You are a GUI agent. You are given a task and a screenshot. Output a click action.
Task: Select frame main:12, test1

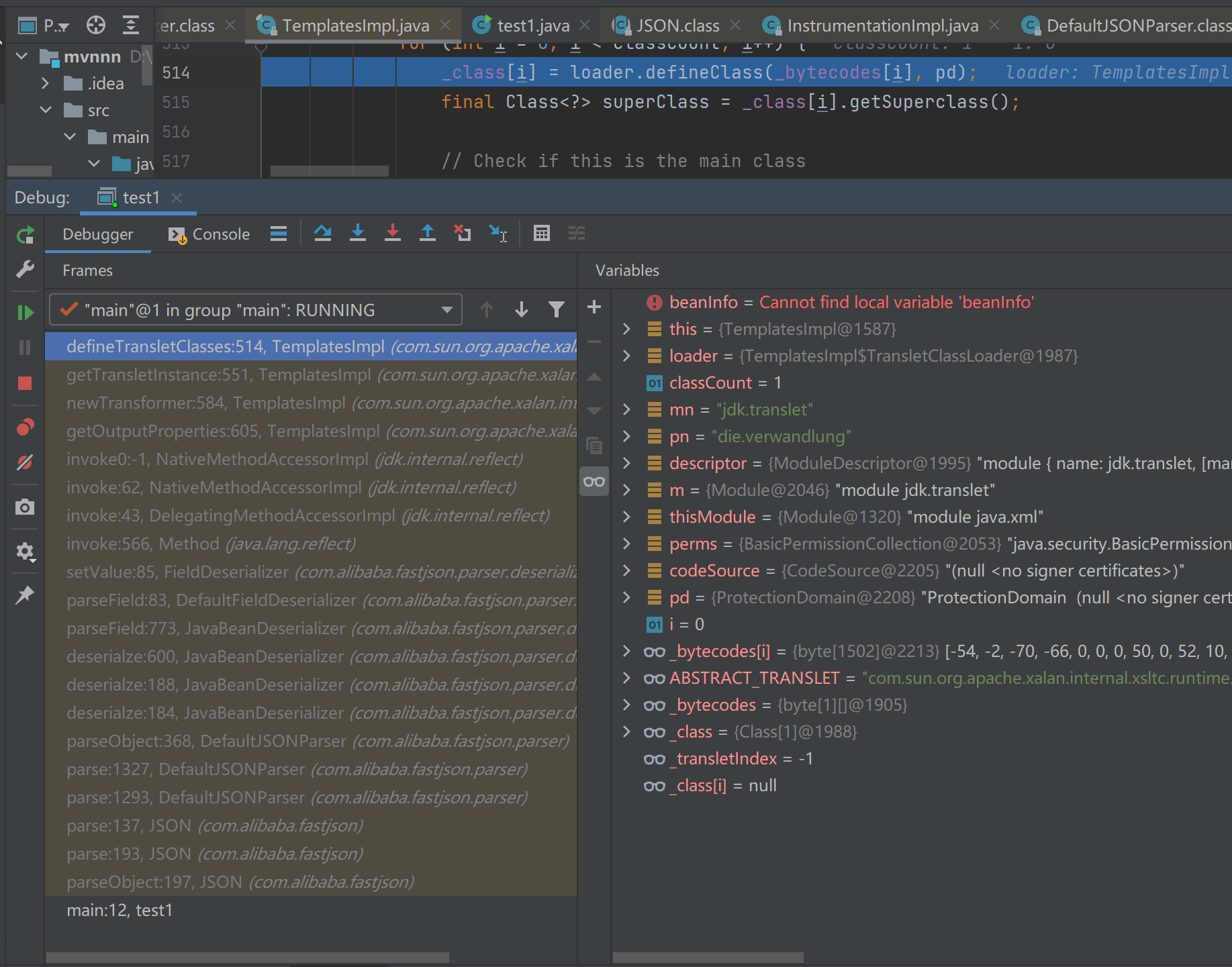click(x=311, y=910)
